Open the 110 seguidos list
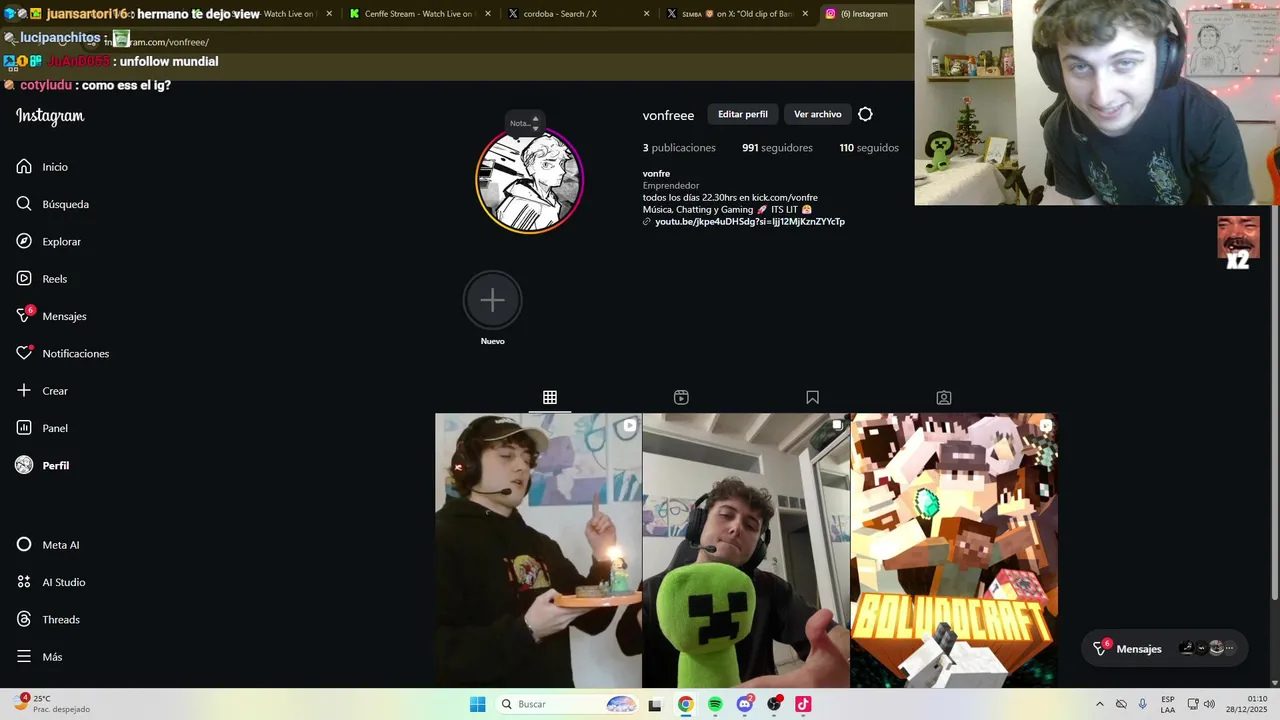 869,148
